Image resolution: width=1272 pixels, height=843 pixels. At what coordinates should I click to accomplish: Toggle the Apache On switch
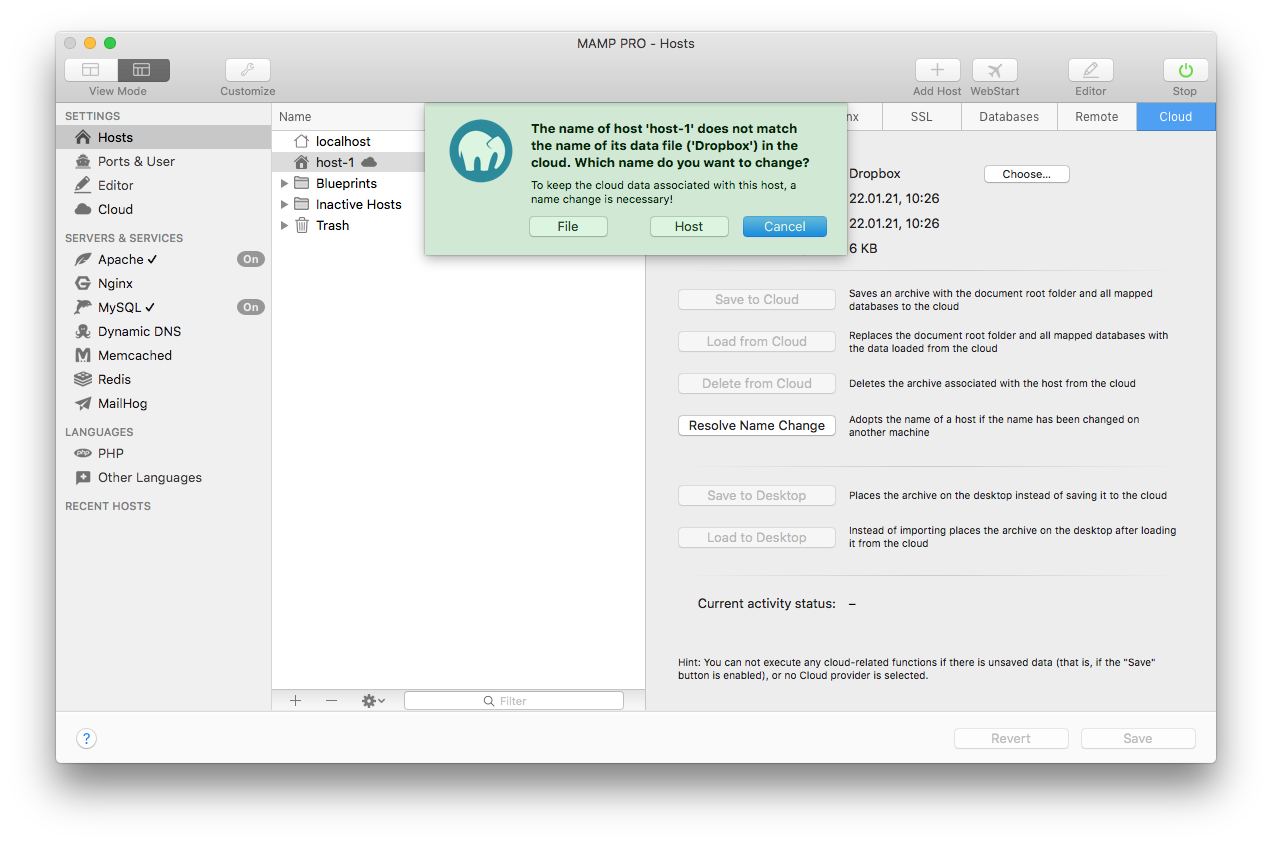250,259
